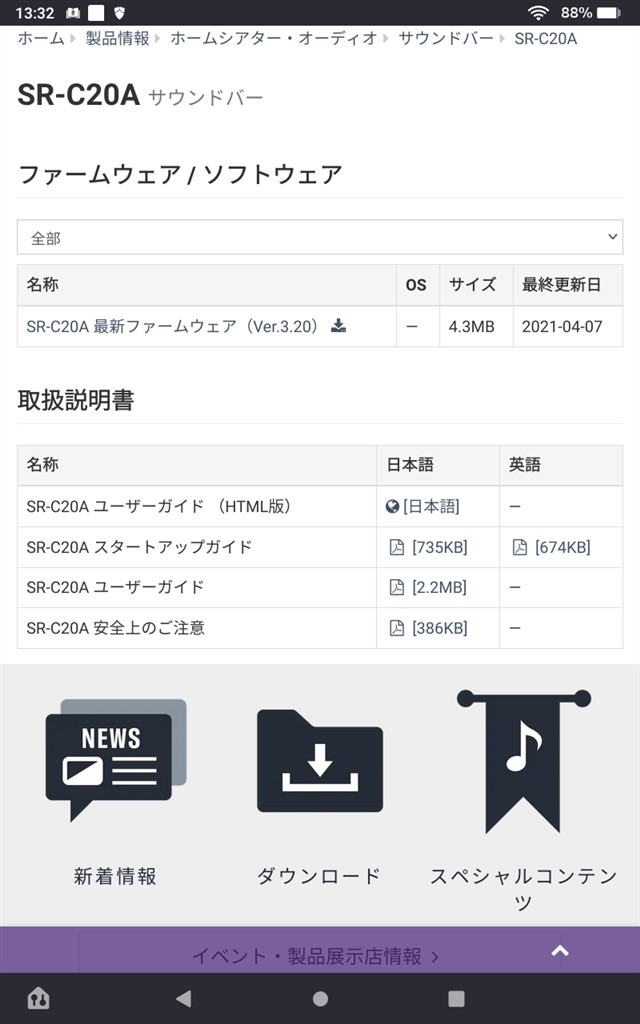Tap the 新着情報 label

point(115,876)
